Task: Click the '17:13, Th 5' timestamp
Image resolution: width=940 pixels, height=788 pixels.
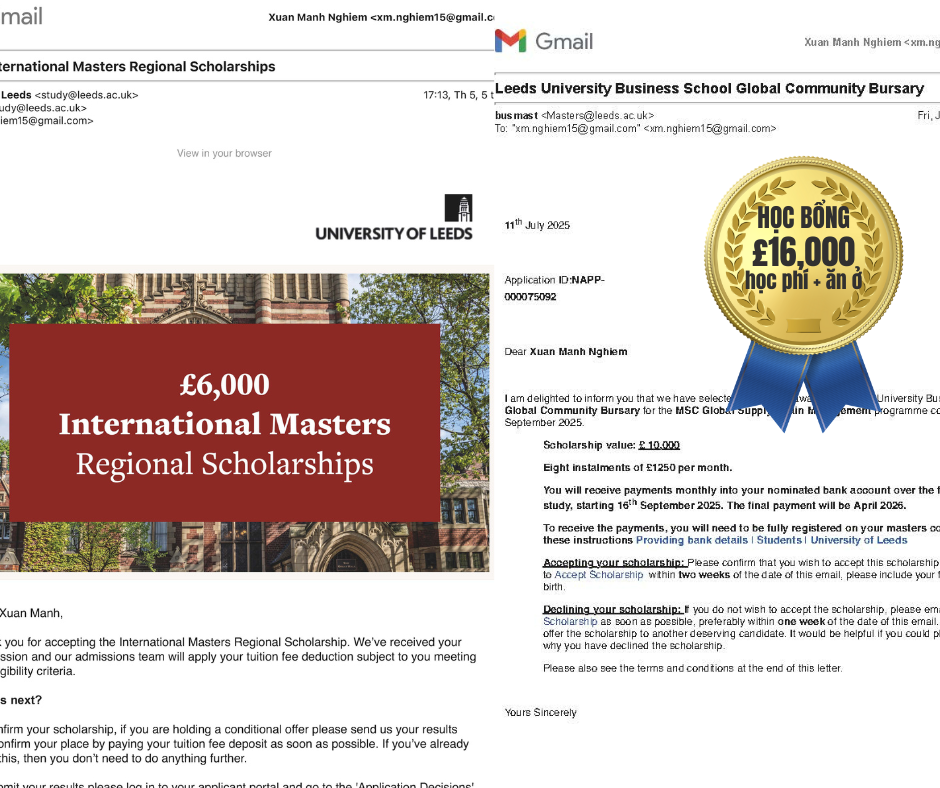Action: (x=451, y=95)
